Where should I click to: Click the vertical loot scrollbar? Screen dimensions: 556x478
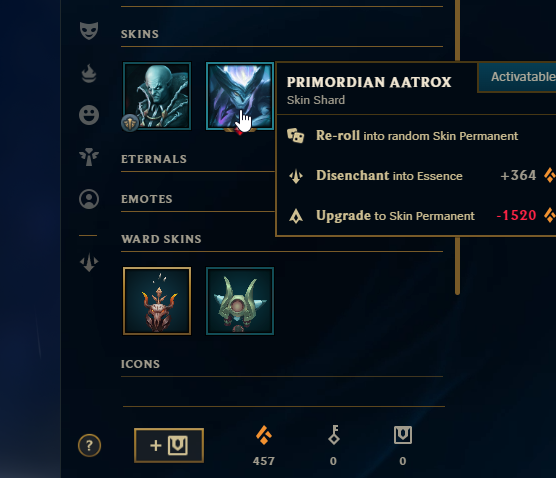[457, 147]
